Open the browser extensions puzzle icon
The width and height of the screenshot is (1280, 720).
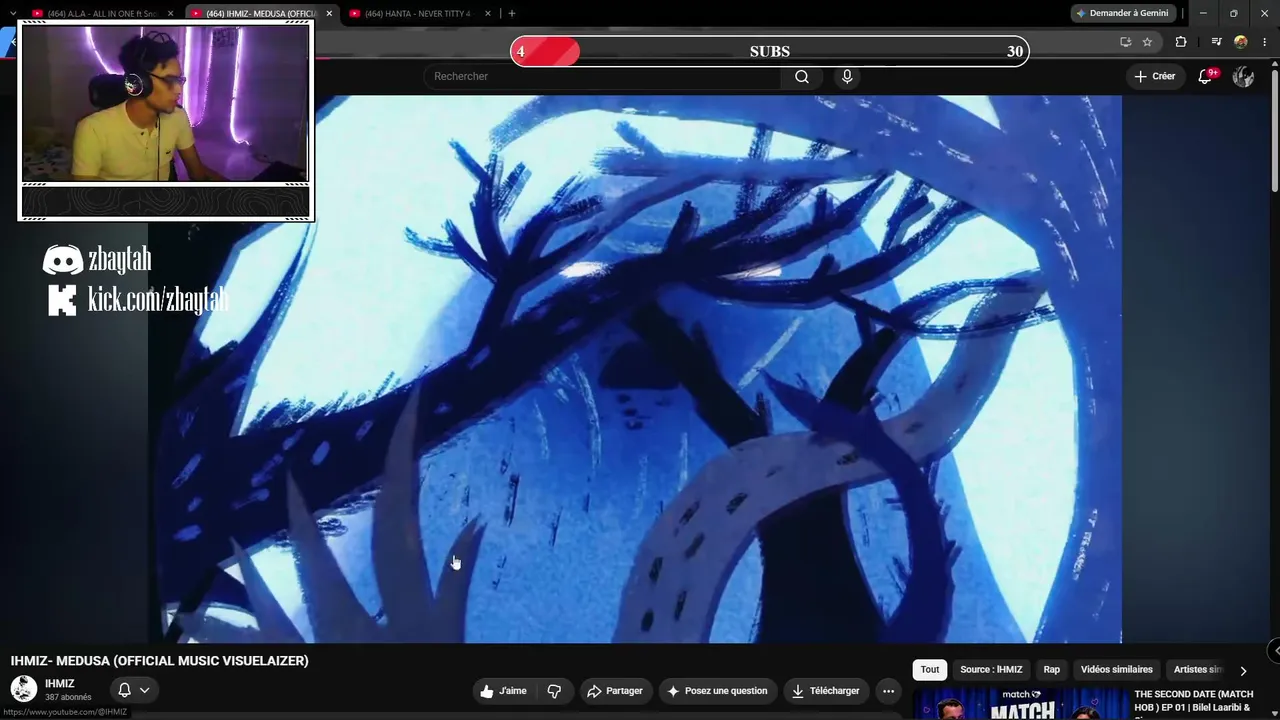(x=1181, y=42)
